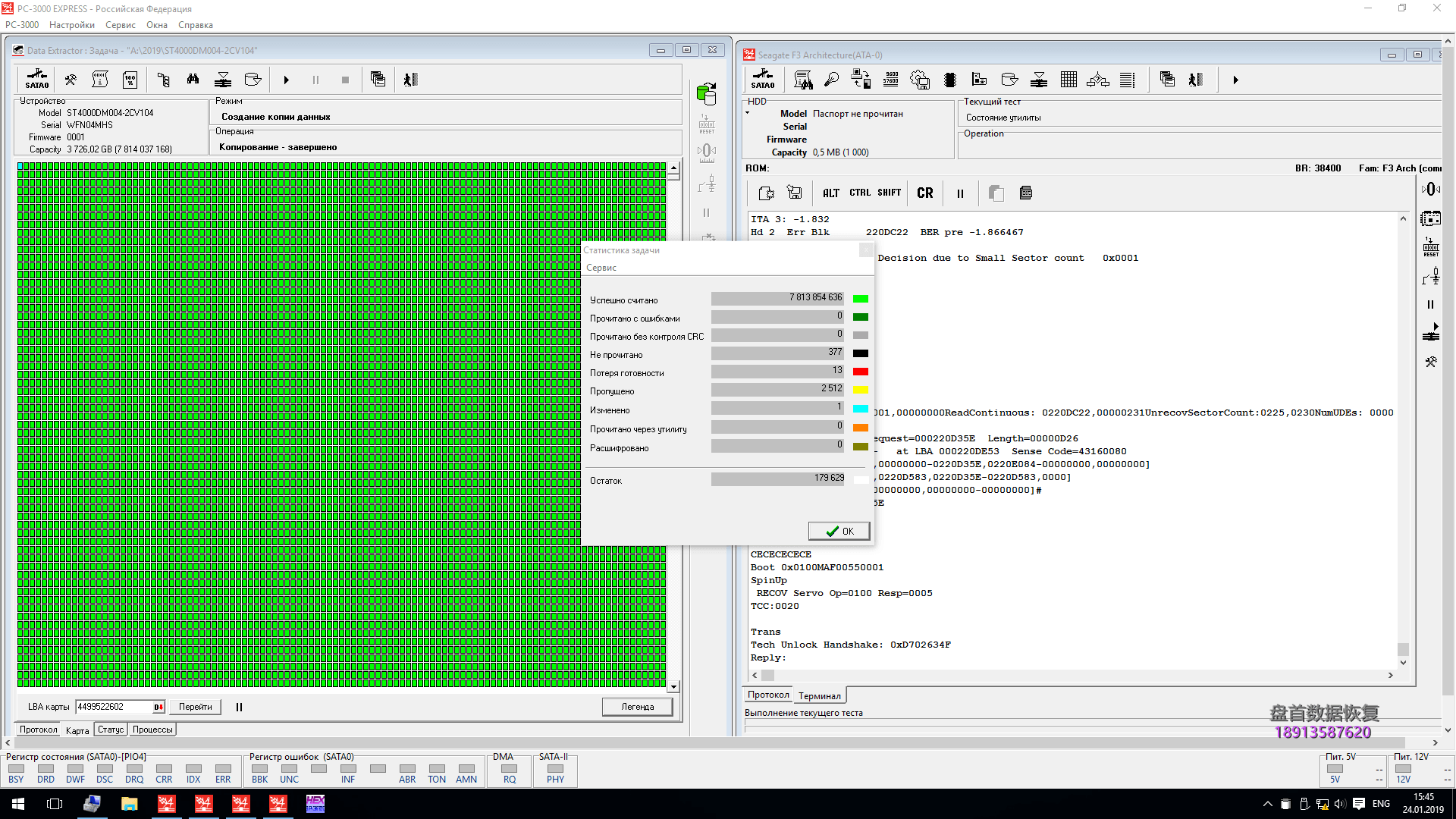Click the gear with floppy icon in Seagate toolbar
Viewport: 1456px width, 819px height.
(x=920, y=80)
